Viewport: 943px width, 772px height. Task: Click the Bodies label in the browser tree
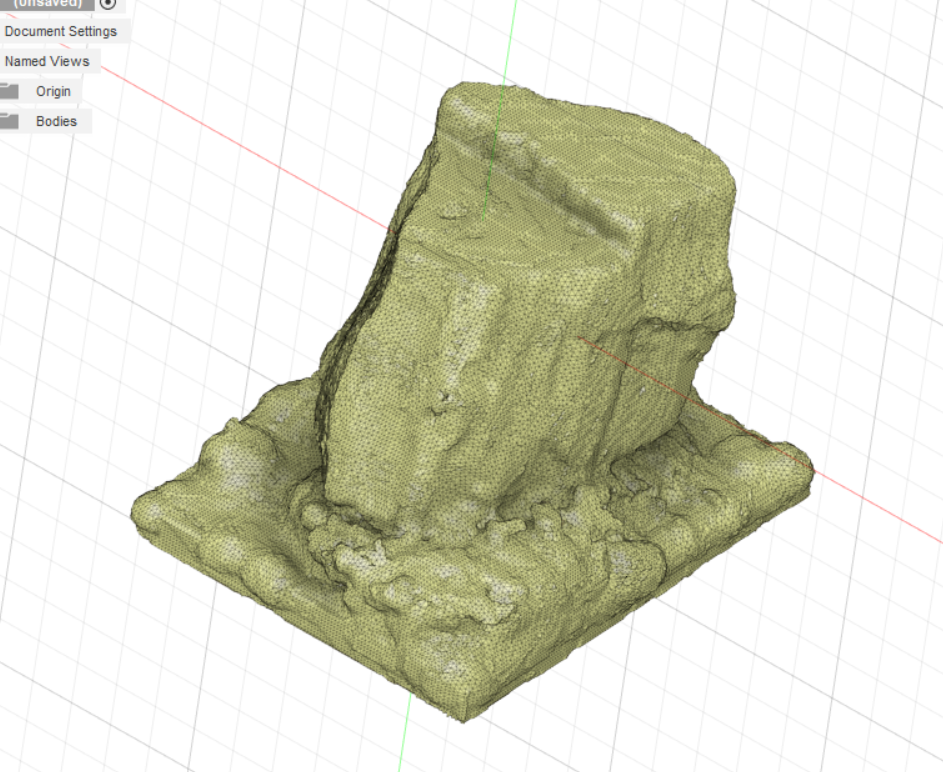[57, 121]
